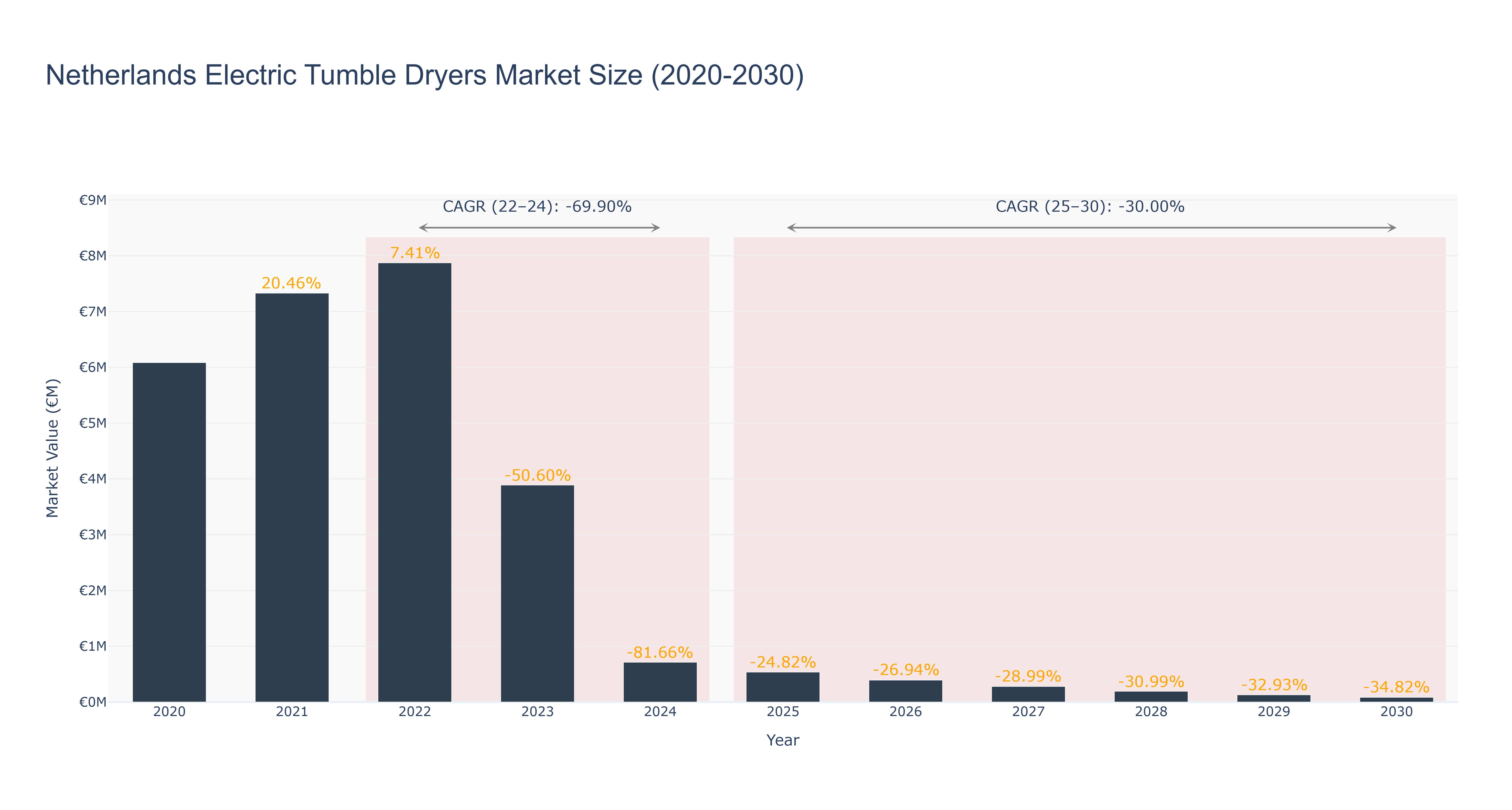Click the '-81.66%' growth label
Image resolution: width=1512 pixels, height=810 pixels.
pos(660,653)
